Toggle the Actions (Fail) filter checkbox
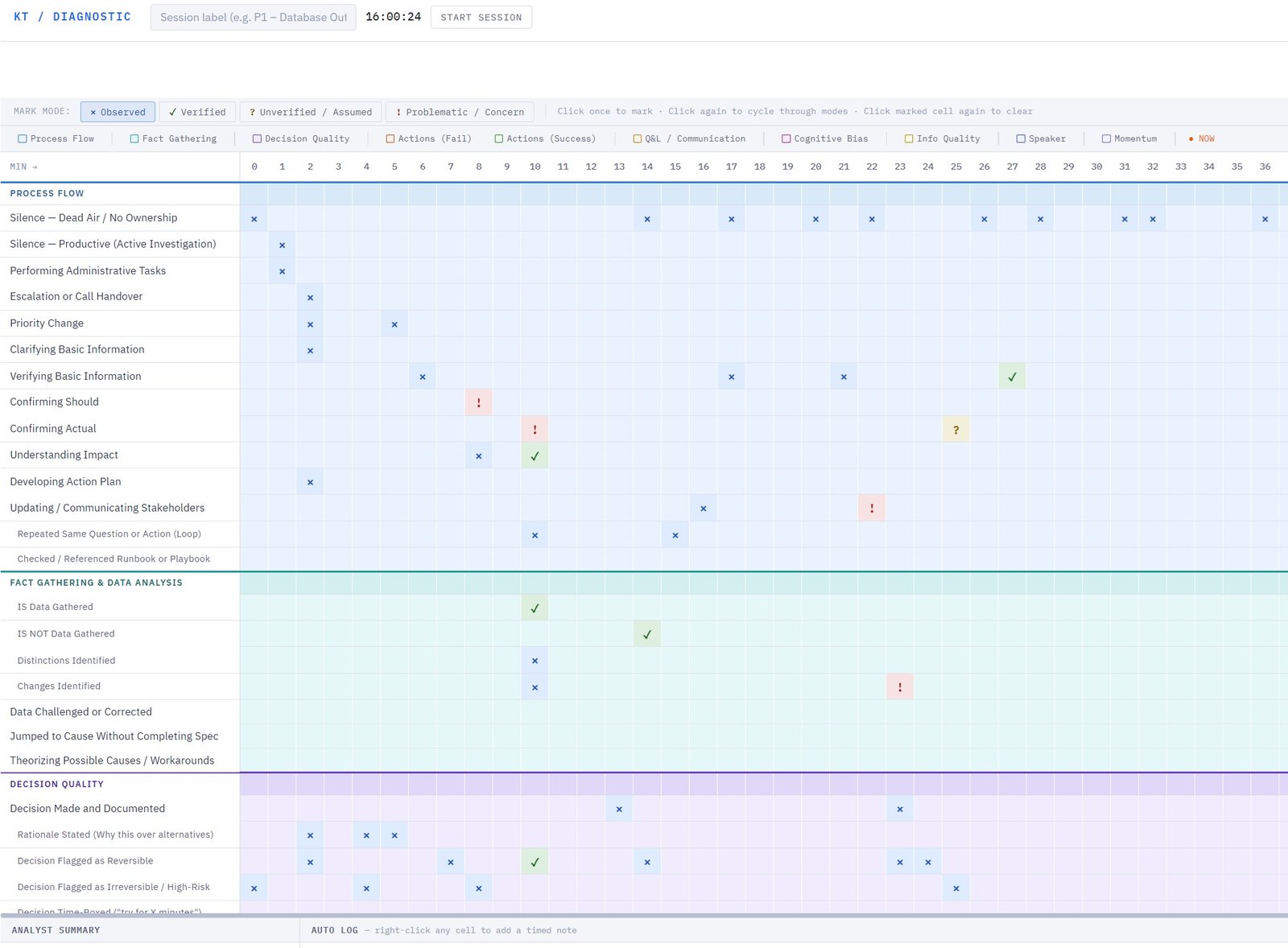Screen dimensions: 1288x948 (390, 138)
